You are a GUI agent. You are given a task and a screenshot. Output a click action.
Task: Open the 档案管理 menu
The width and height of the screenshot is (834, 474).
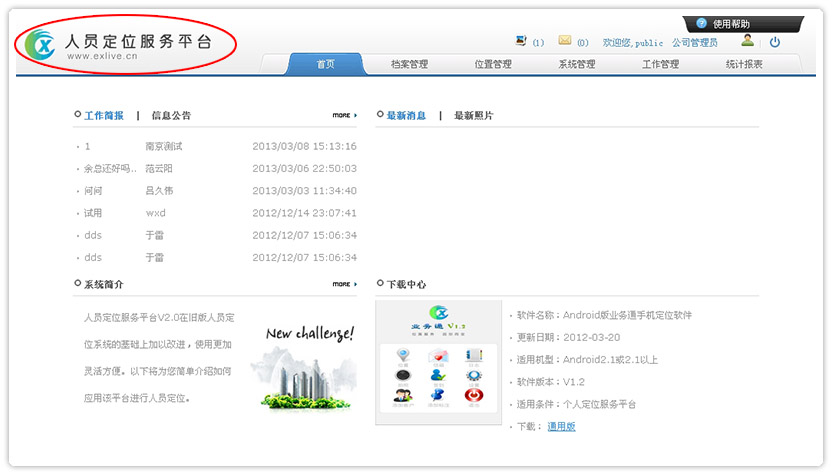[409, 64]
